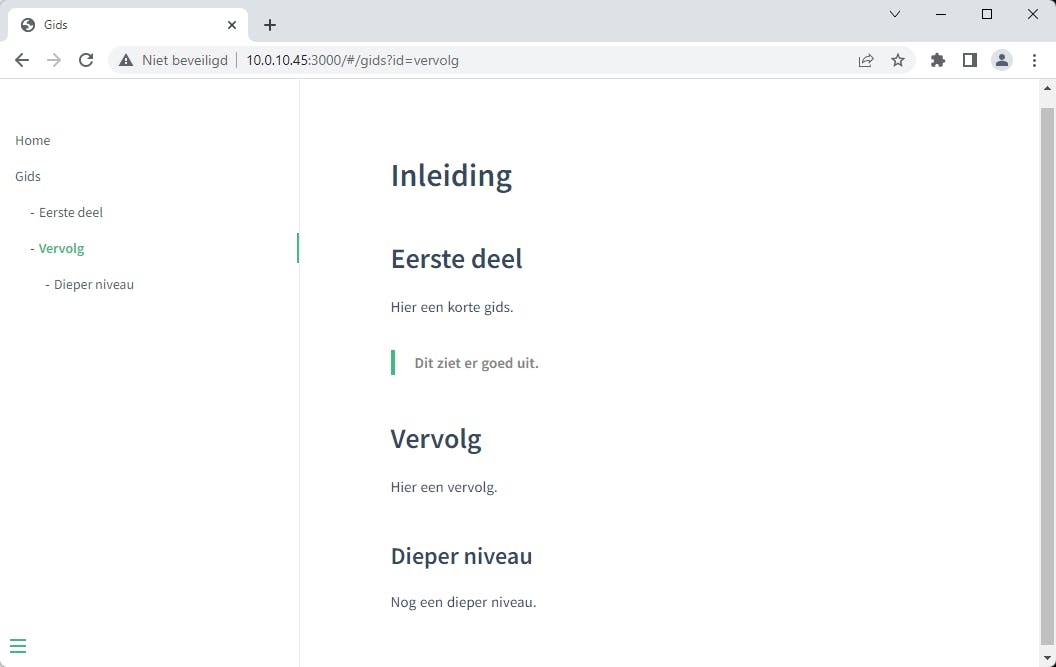Open the Extensions puzzle icon
This screenshot has width=1056, height=667.
pos(938,60)
